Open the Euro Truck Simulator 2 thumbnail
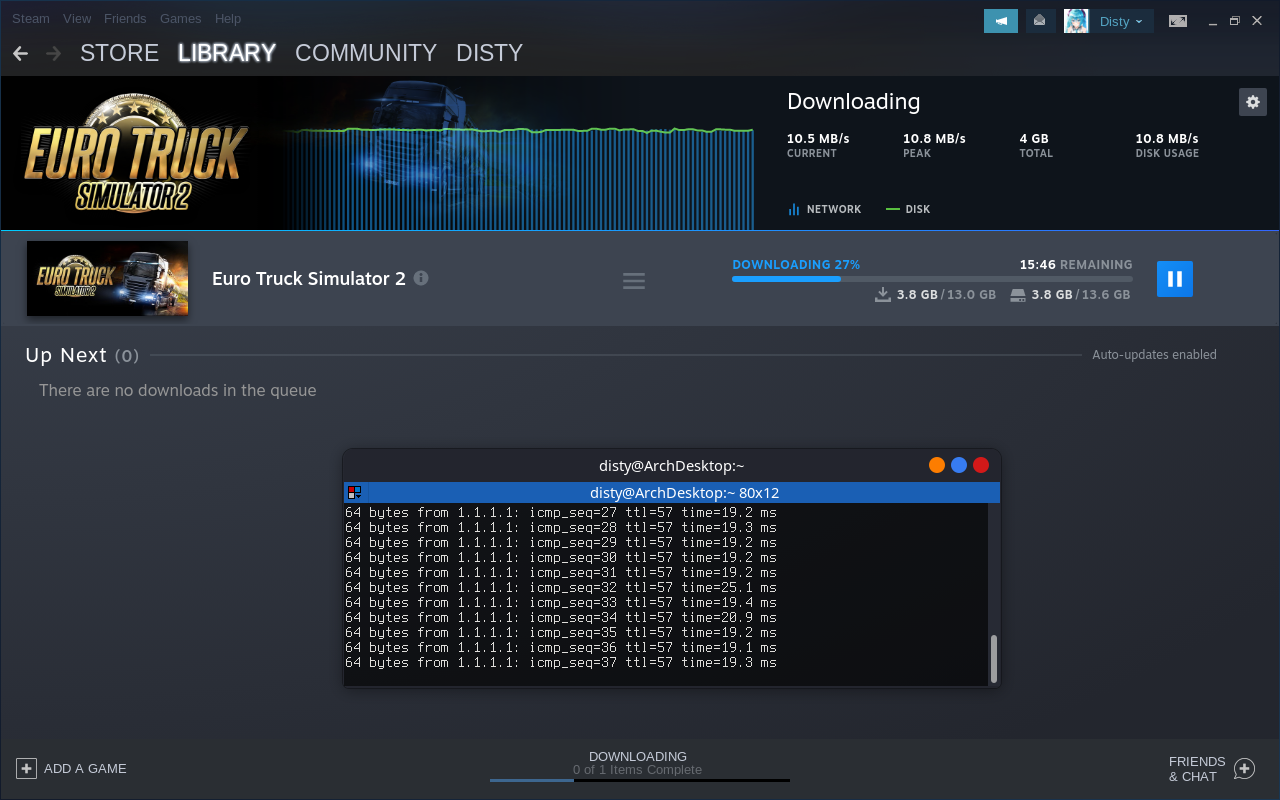1280x800 pixels. click(x=107, y=278)
